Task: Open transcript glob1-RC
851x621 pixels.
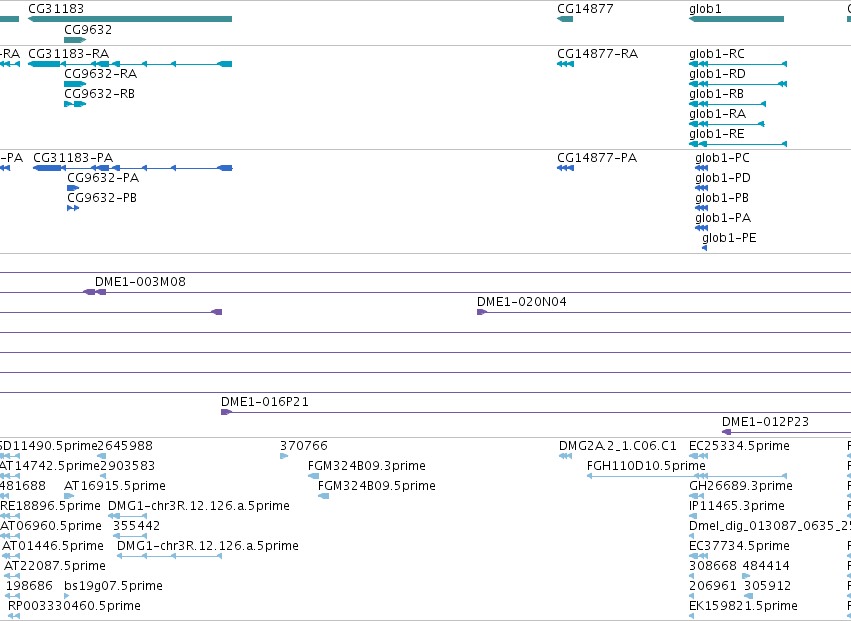Action: point(717,54)
